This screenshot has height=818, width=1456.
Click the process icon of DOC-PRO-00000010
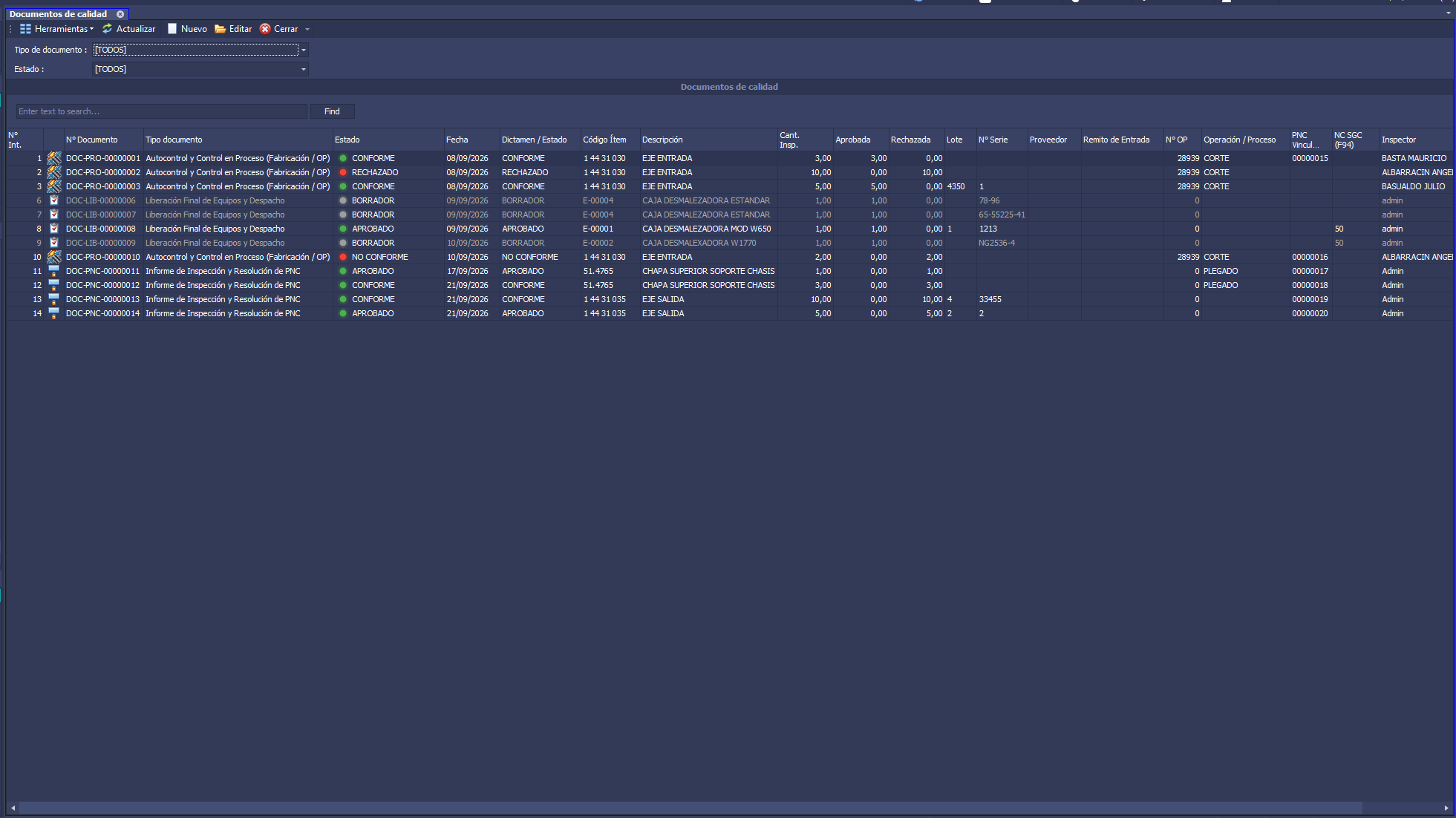tap(54, 257)
